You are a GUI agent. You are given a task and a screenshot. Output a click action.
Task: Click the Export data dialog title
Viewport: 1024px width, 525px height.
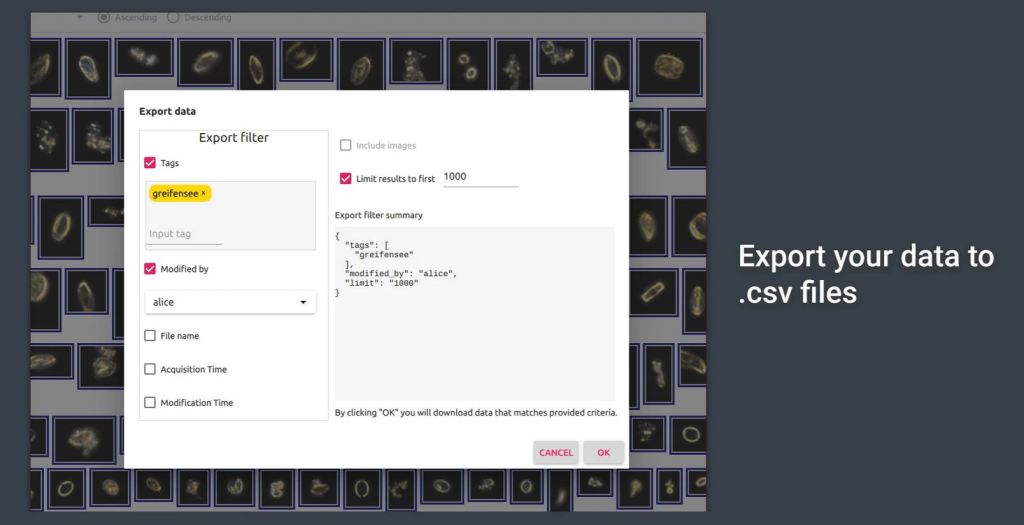(x=167, y=112)
